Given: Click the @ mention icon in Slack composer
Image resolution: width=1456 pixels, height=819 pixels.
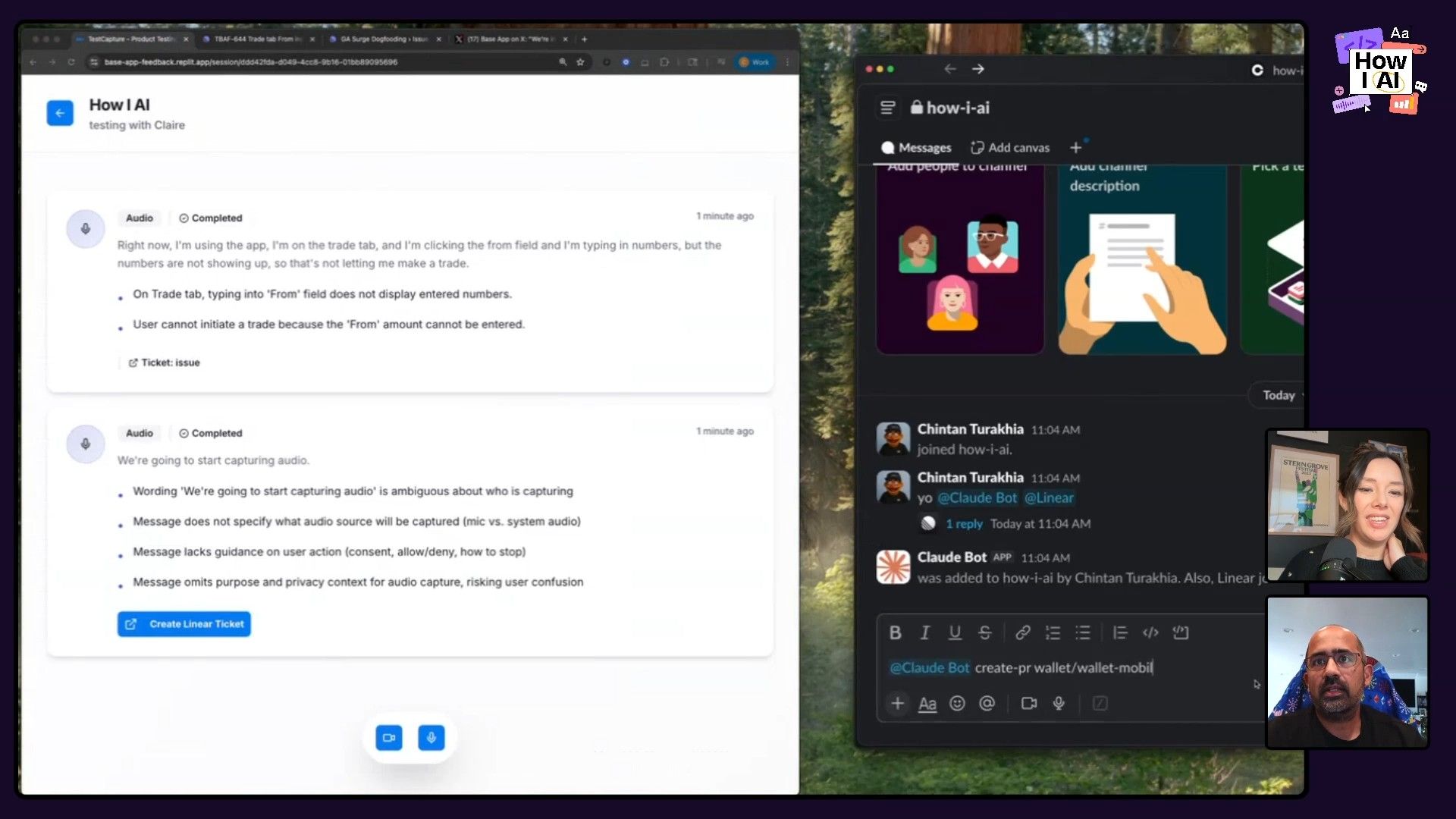Looking at the screenshot, I should click(x=987, y=704).
